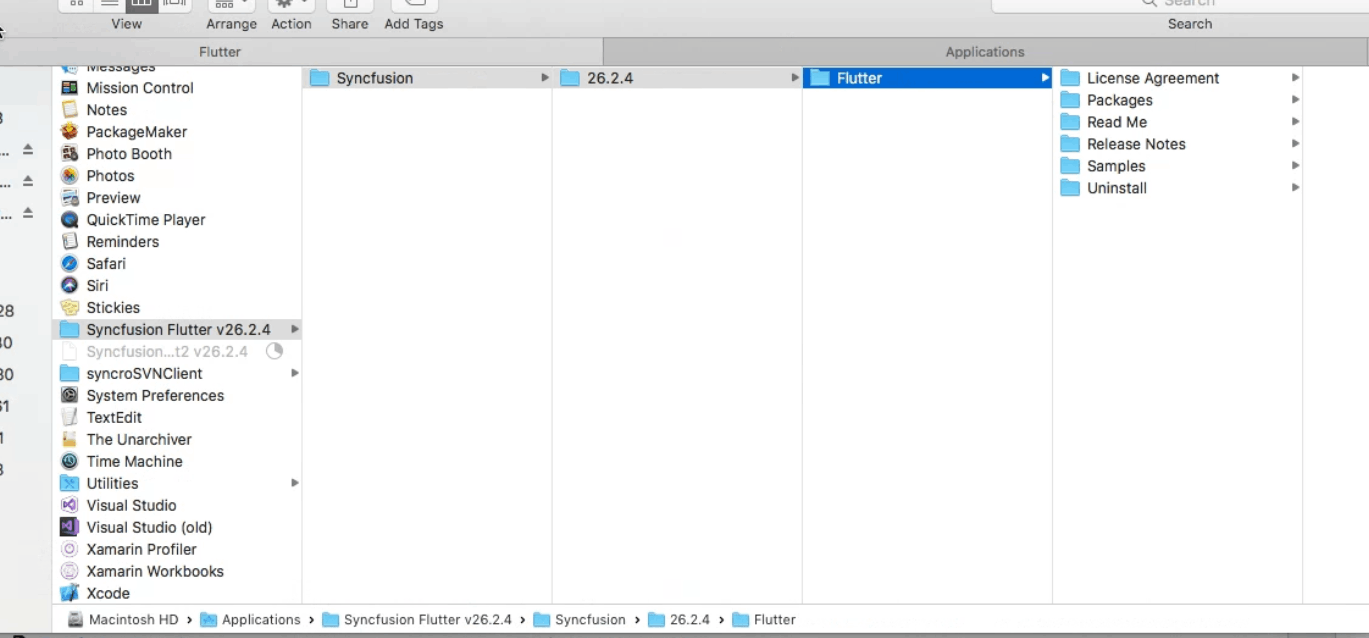Screen dimensions: 1369x638
Task: Select Syncfusion...t2 v26.2.4 copying item
Action: coord(177,352)
